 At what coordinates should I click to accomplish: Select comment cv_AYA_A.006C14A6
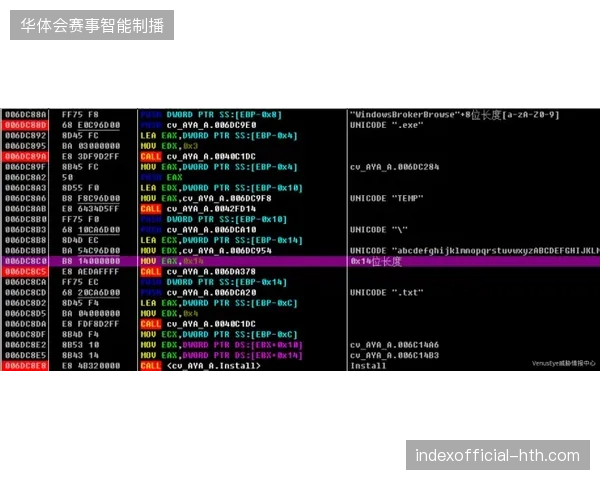point(395,345)
